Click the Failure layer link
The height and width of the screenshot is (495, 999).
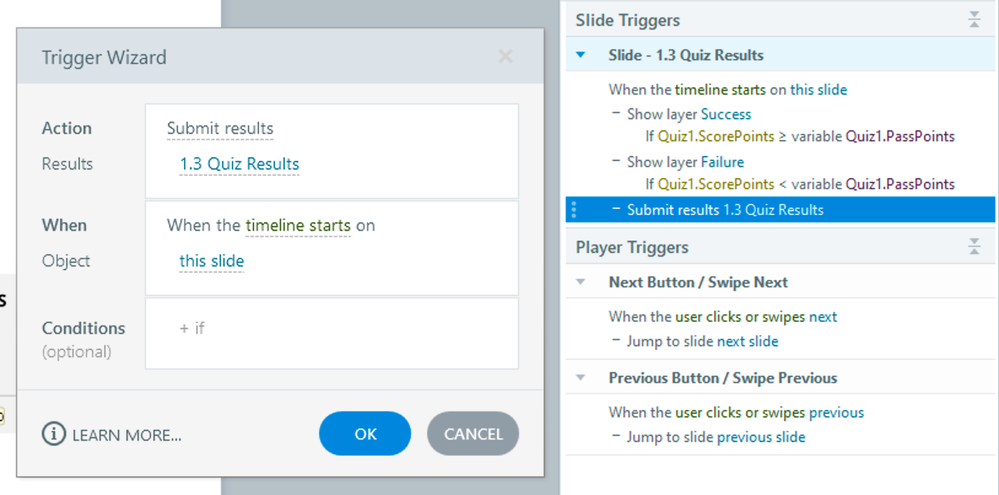[722, 162]
